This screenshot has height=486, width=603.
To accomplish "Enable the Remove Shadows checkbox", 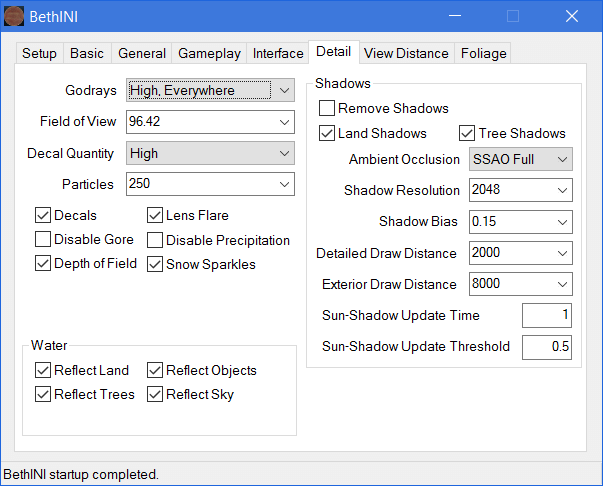I will click(327, 108).
